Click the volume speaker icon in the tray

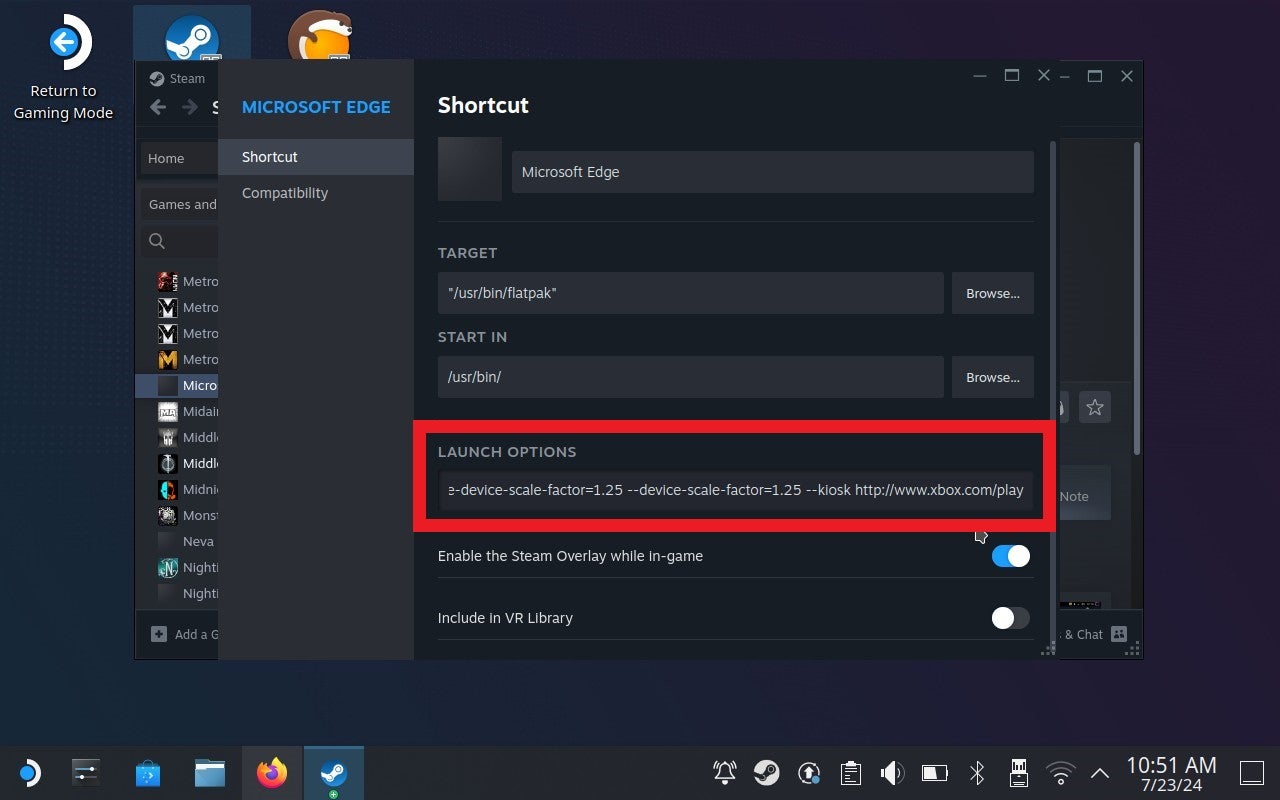click(x=890, y=772)
